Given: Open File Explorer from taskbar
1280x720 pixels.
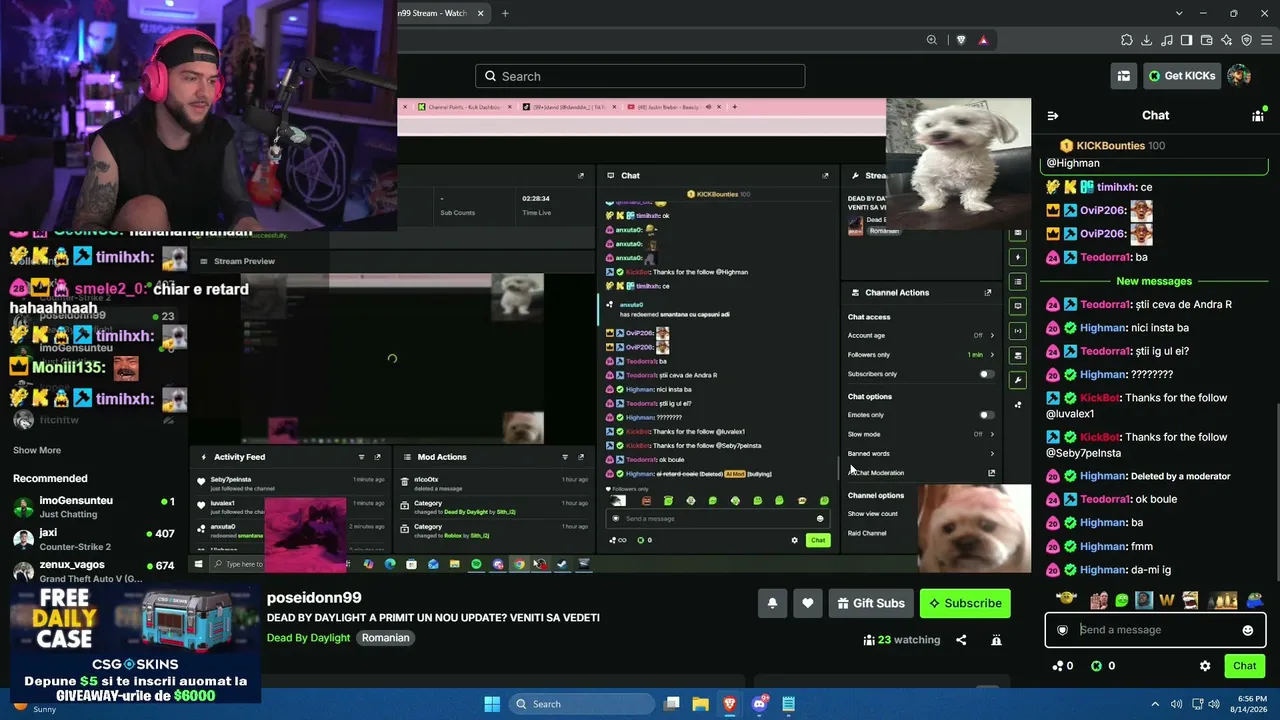Looking at the screenshot, I should [x=701, y=704].
